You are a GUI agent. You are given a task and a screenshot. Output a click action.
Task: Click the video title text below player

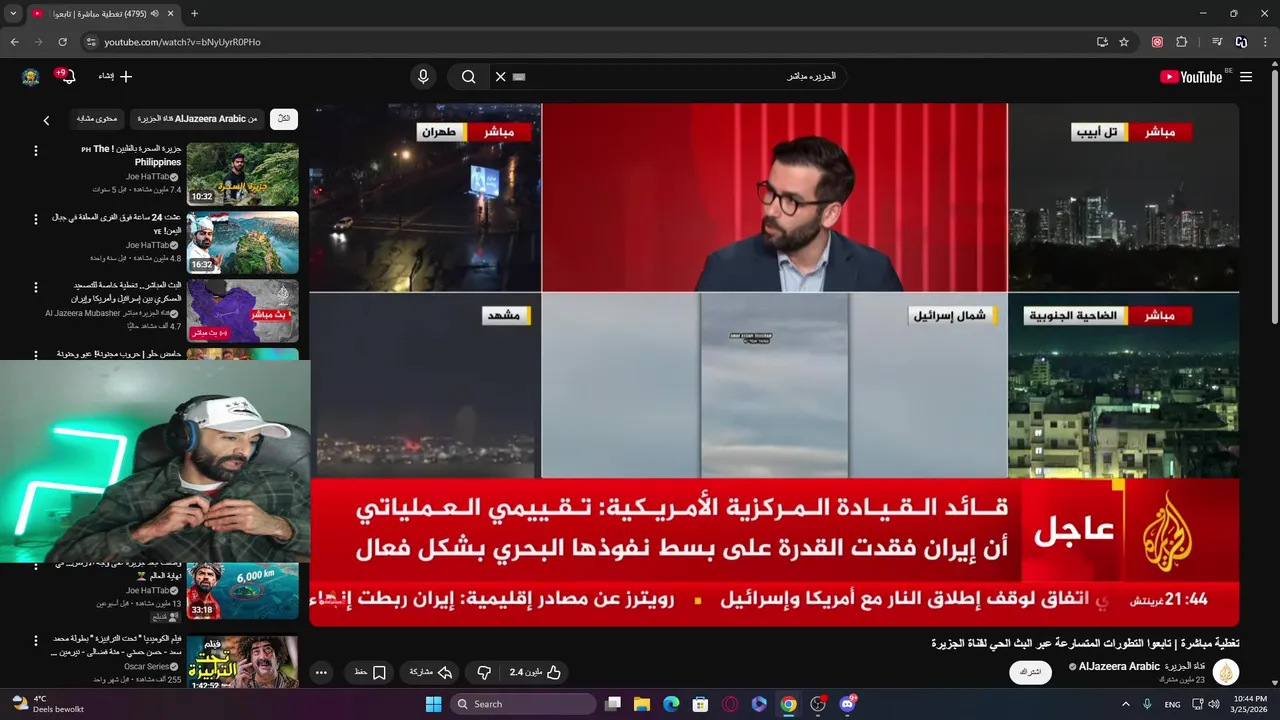[x=1085, y=643]
